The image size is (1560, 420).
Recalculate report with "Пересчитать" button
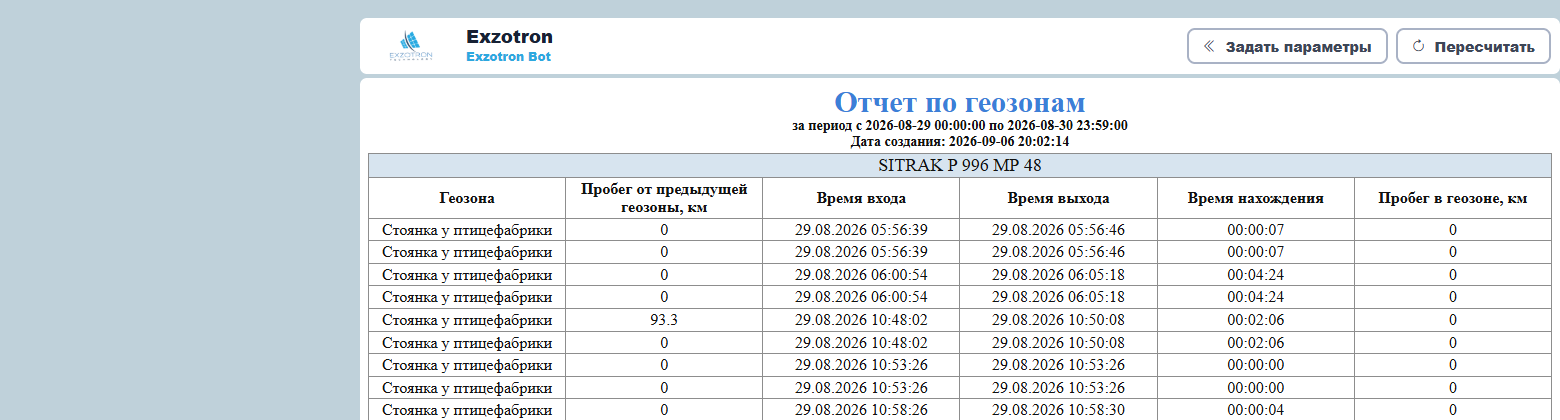(1473, 46)
